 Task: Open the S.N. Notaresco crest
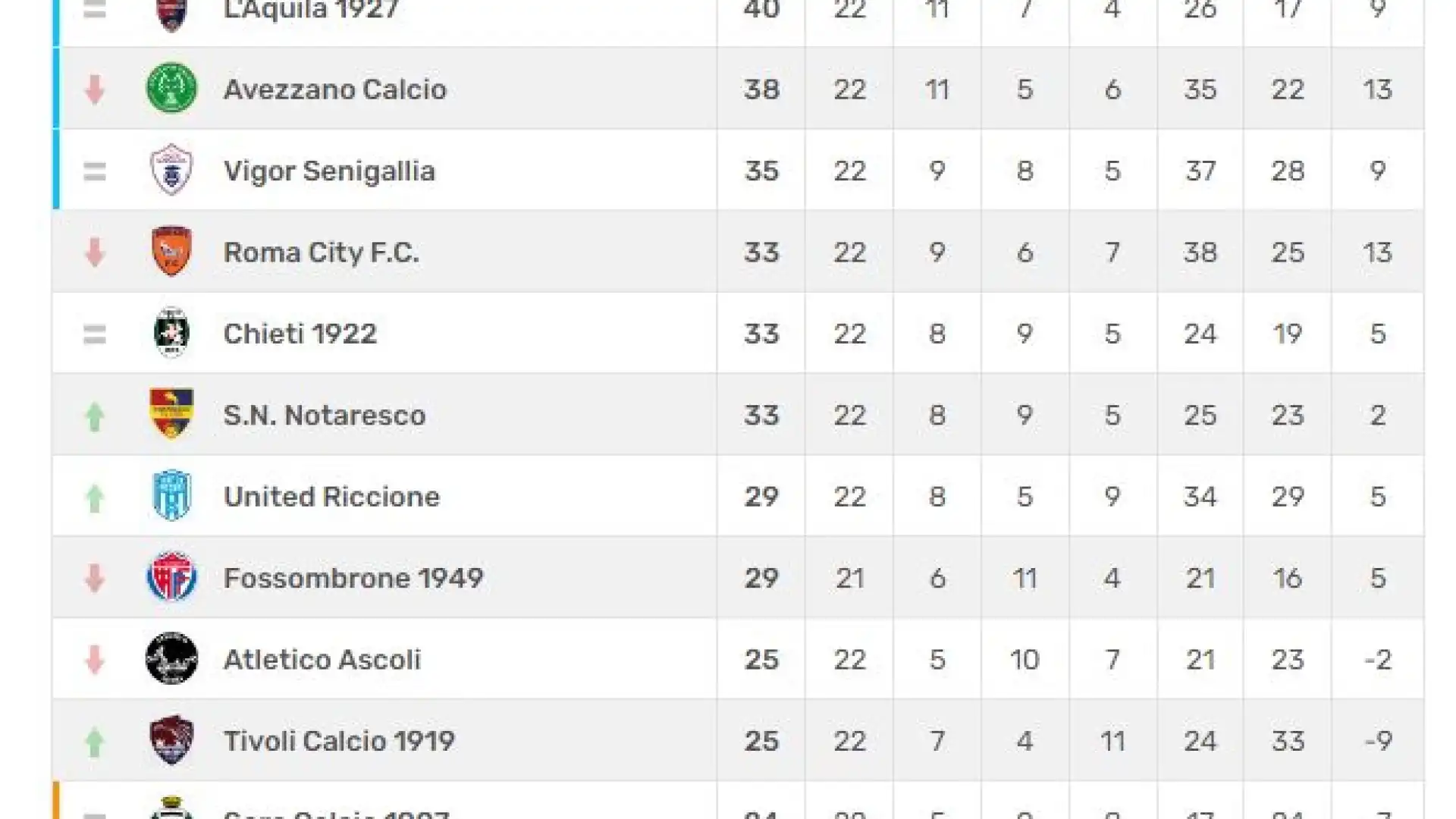click(x=171, y=414)
